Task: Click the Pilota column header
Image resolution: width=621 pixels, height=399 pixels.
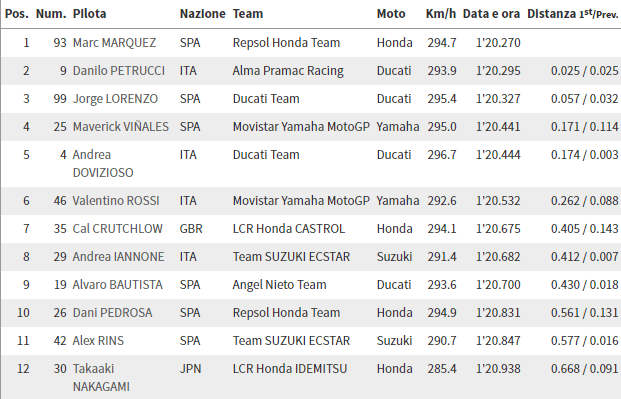Action: coord(90,14)
